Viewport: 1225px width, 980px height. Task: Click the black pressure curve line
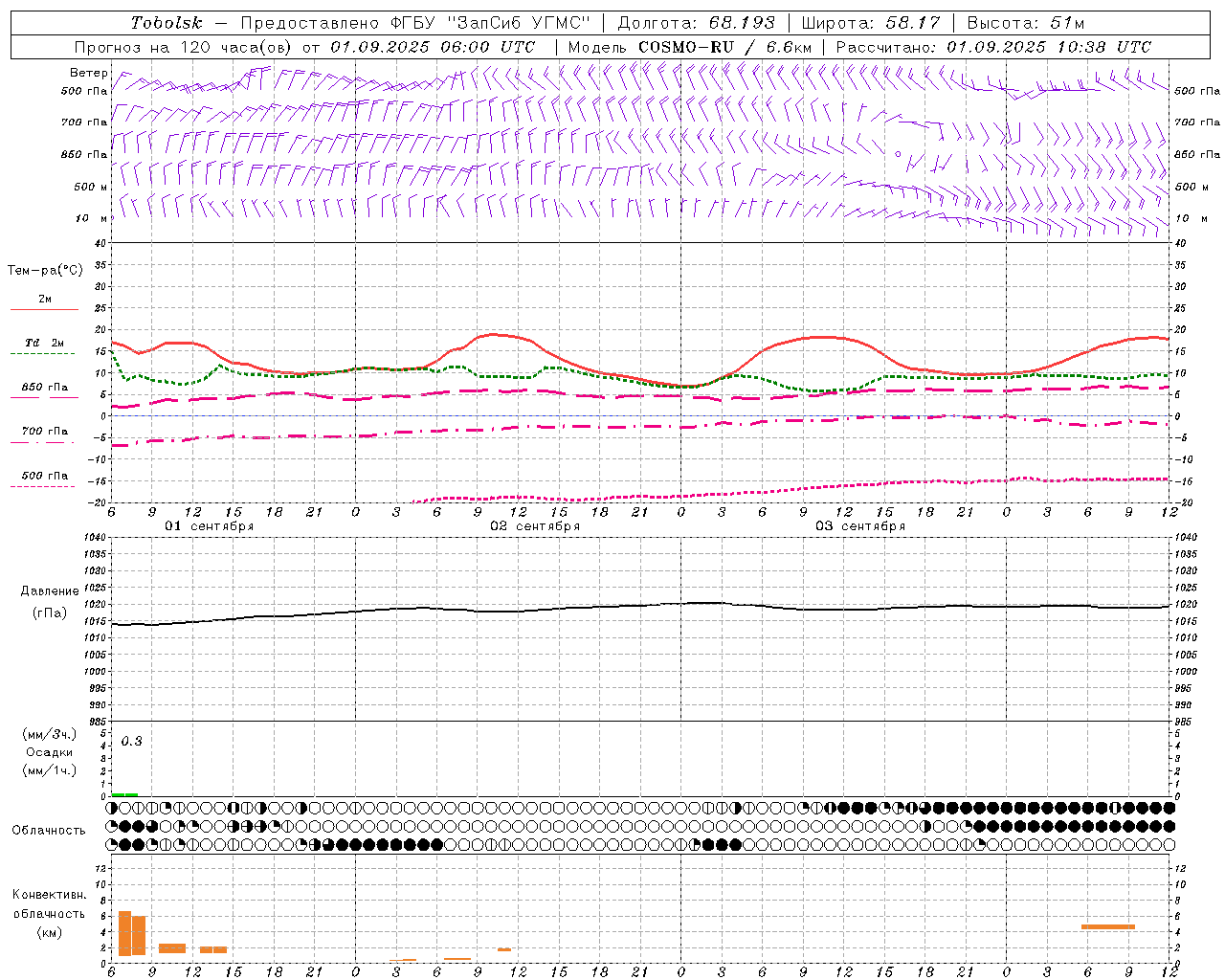tap(641, 607)
